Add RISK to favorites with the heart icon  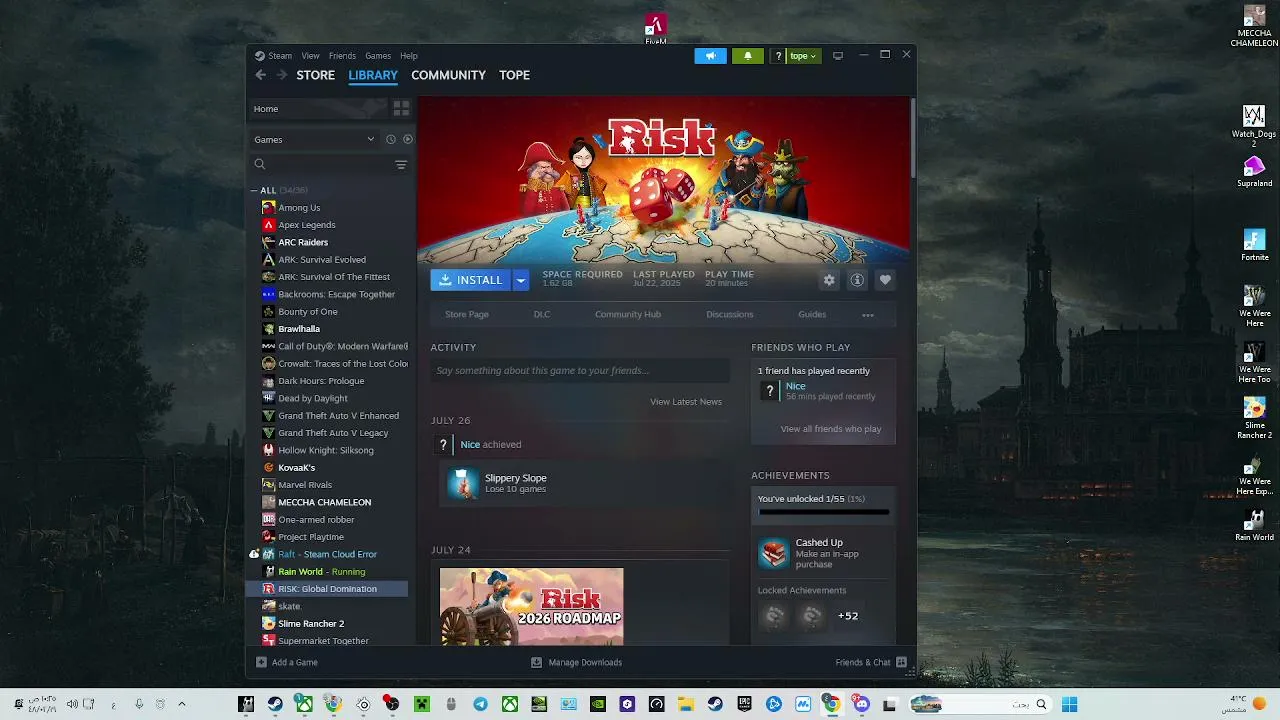[x=885, y=280]
